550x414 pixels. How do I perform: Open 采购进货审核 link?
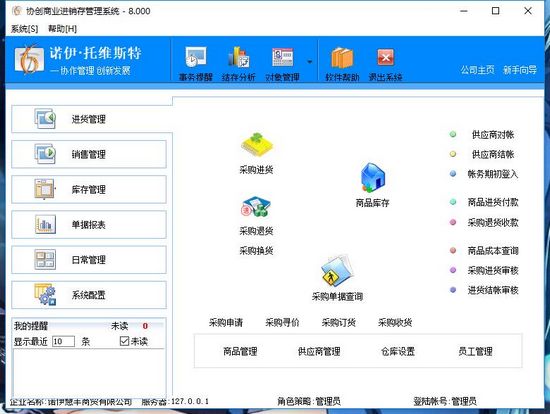pos(493,271)
